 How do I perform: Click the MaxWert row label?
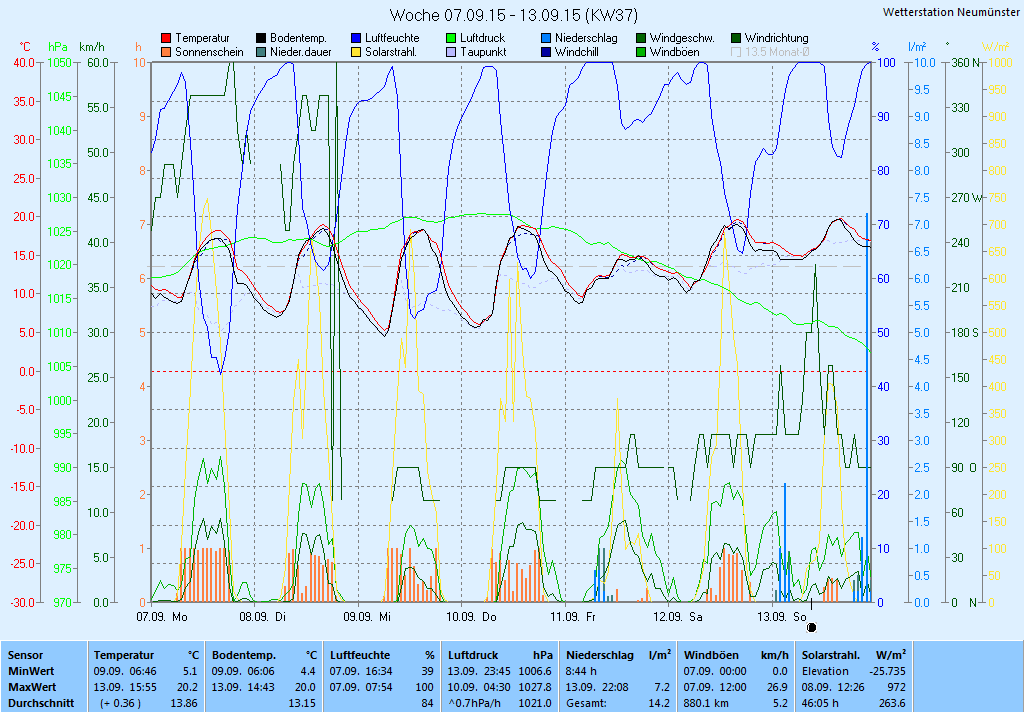(x=32, y=687)
